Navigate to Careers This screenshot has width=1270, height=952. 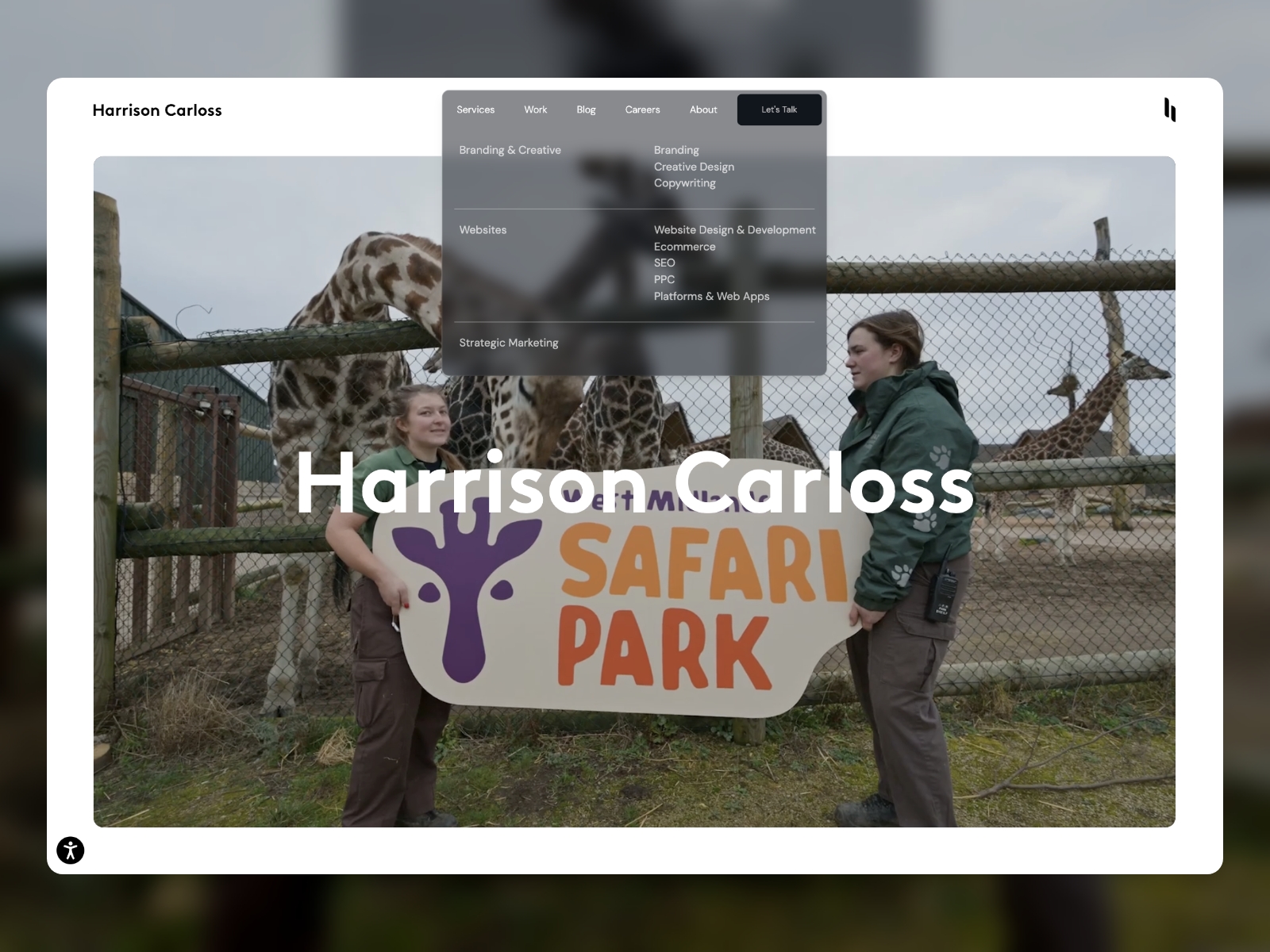coord(642,109)
